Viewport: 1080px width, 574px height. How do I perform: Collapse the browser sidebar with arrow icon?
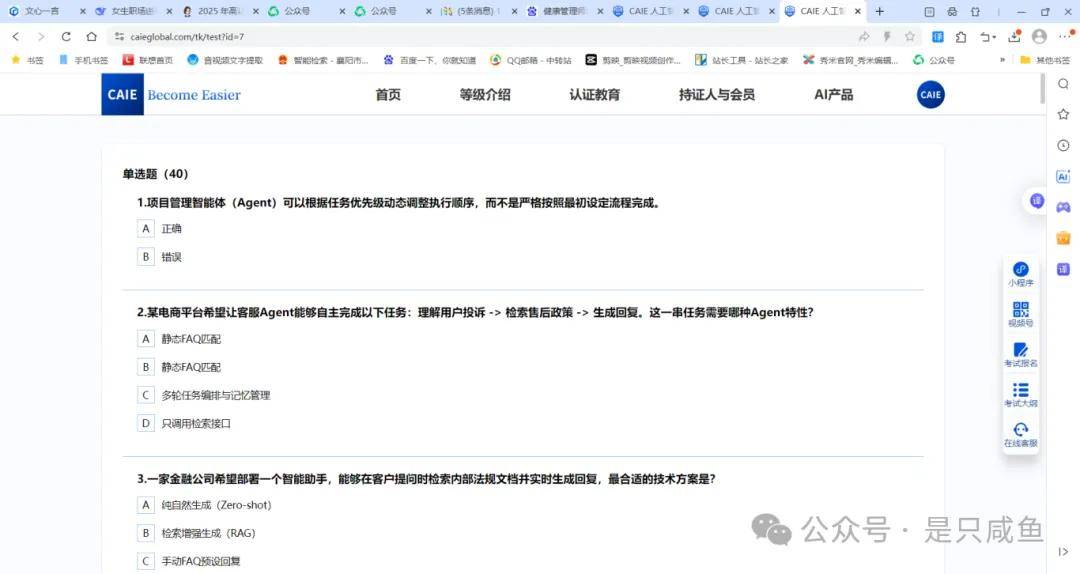(x=1063, y=551)
